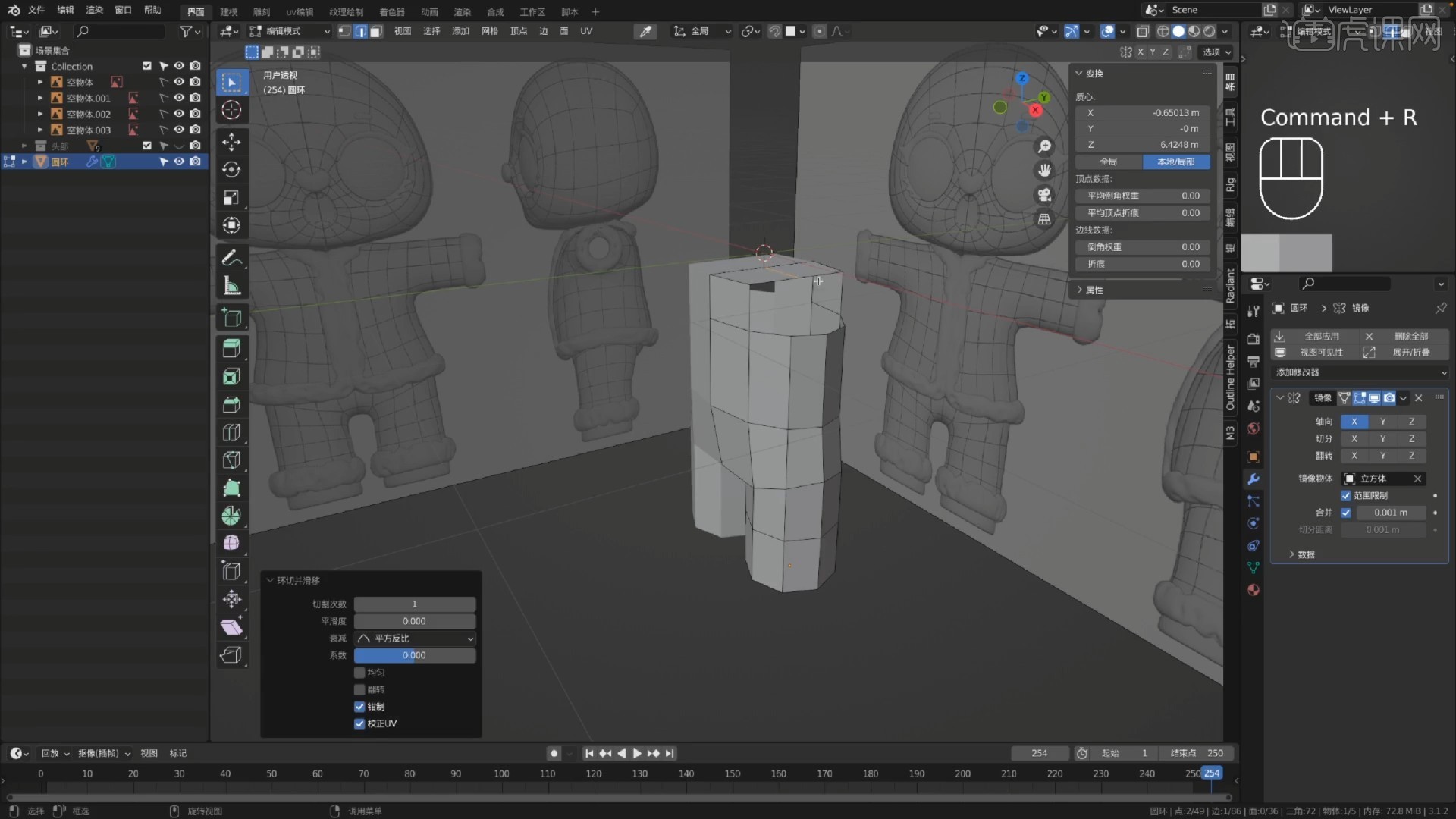This screenshot has width=1456, height=819.
Task: Expand 空物体 in outliner
Action: [40, 82]
